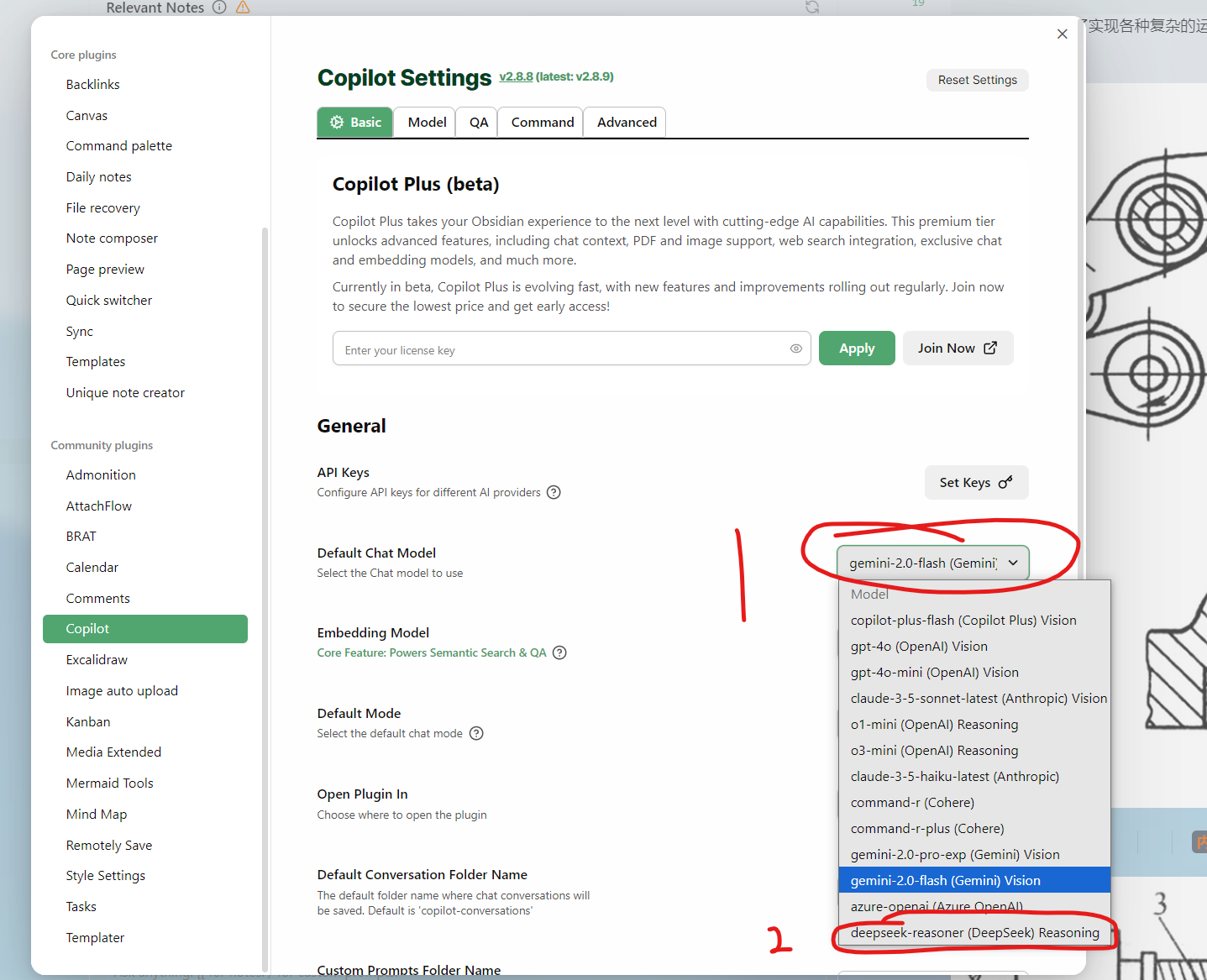Open Default Chat Model dropdown
Screen dimensions: 1207x980
pyautogui.click(x=932, y=563)
